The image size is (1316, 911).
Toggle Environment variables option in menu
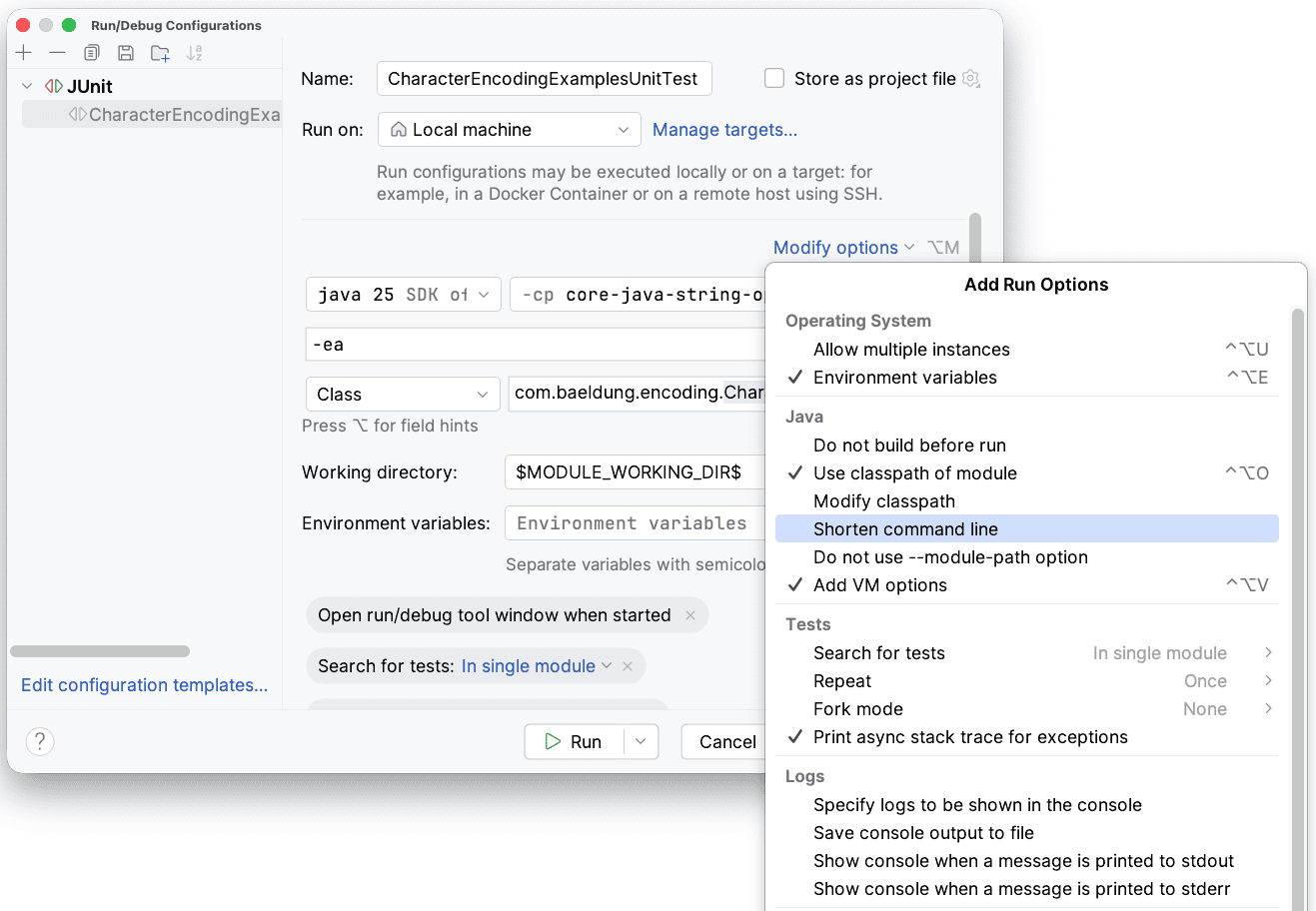904,378
